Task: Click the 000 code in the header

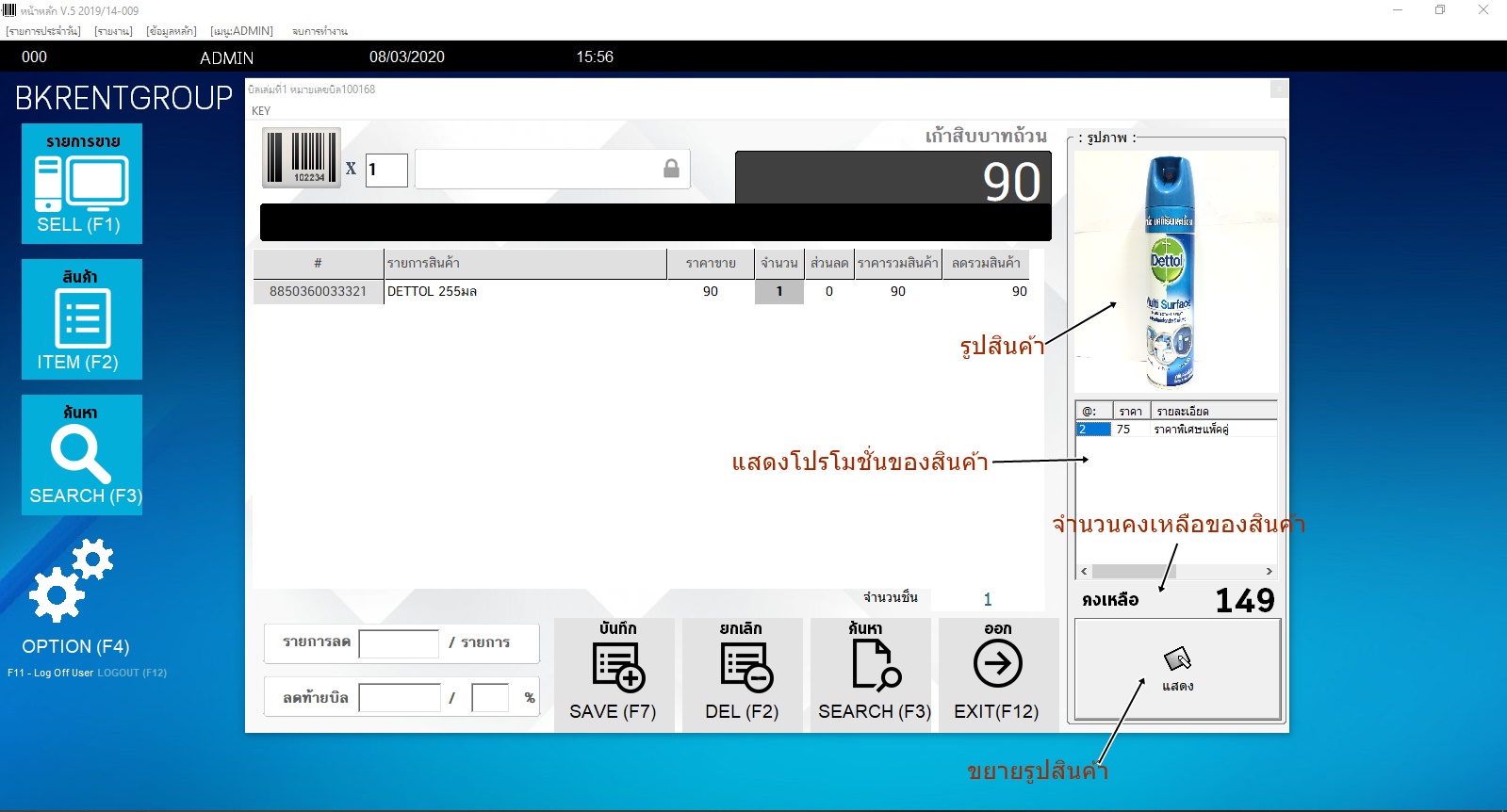Action: tap(34, 57)
